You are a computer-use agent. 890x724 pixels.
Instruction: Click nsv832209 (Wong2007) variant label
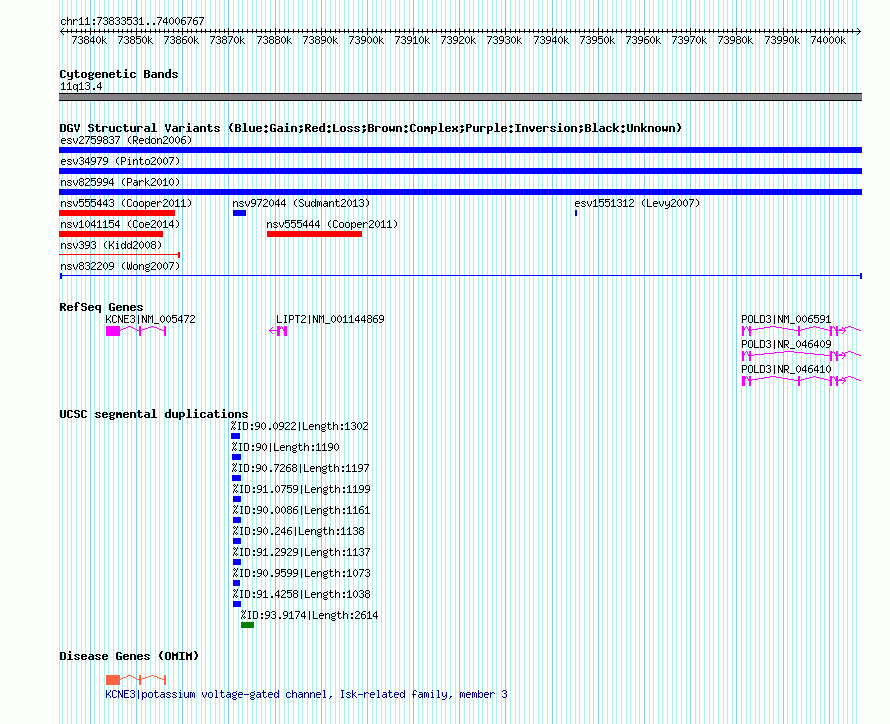tap(120, 266)
